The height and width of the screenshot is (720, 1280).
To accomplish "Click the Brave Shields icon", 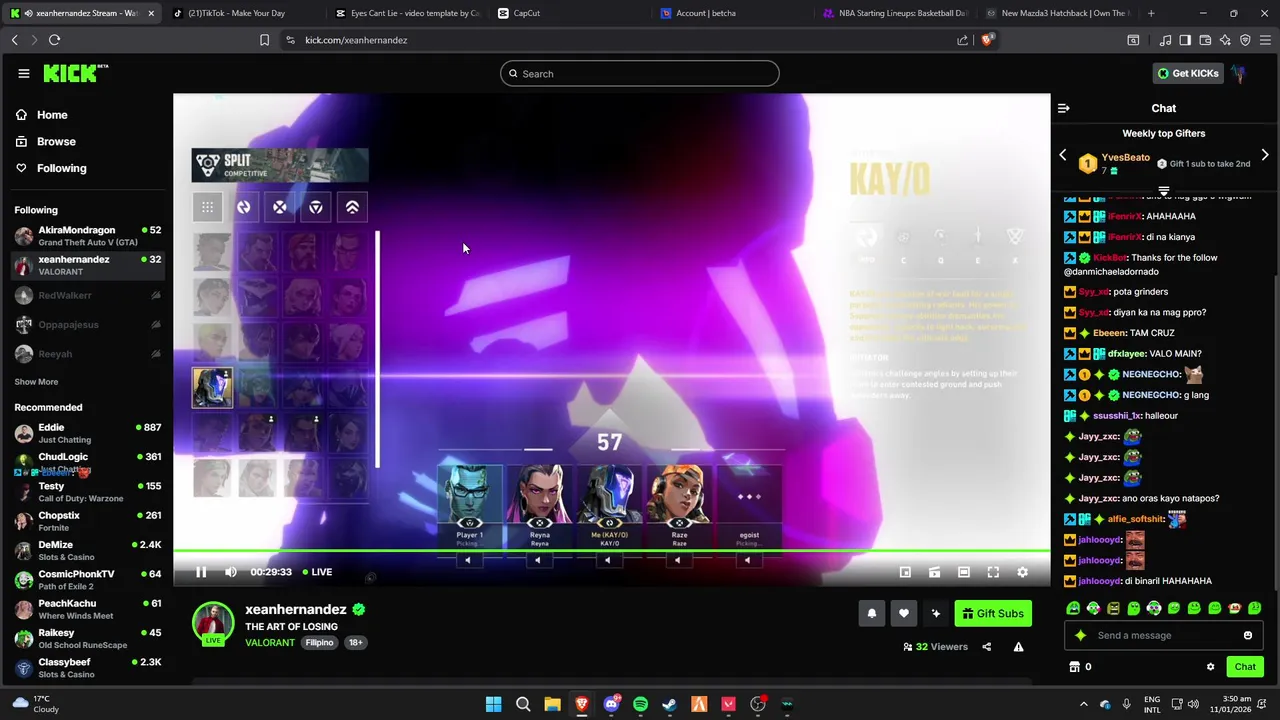I will click(987, 40).
